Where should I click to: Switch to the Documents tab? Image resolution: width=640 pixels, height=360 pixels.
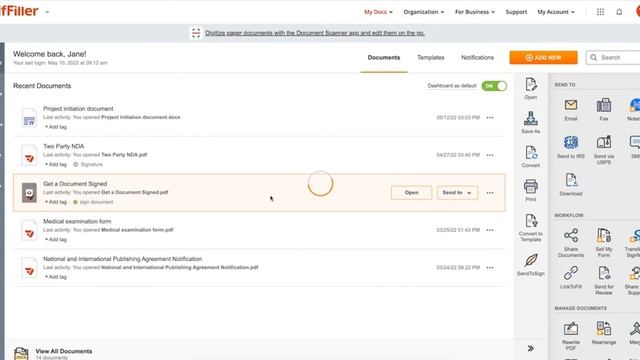click(x=384, y=58)
